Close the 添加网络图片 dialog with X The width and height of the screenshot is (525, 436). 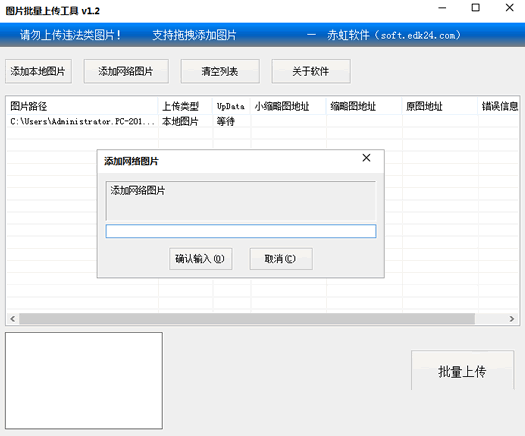(x=366, y=158)
